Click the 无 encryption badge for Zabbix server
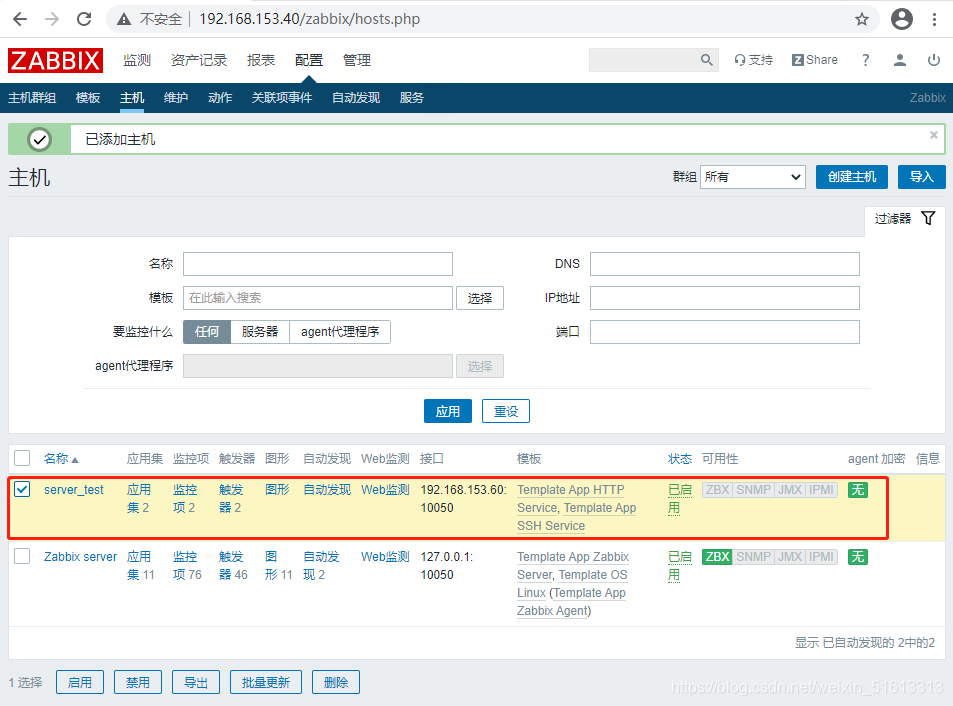Viewport: 953px width, 706px height. pyautogui.click(x=858, y=557)
